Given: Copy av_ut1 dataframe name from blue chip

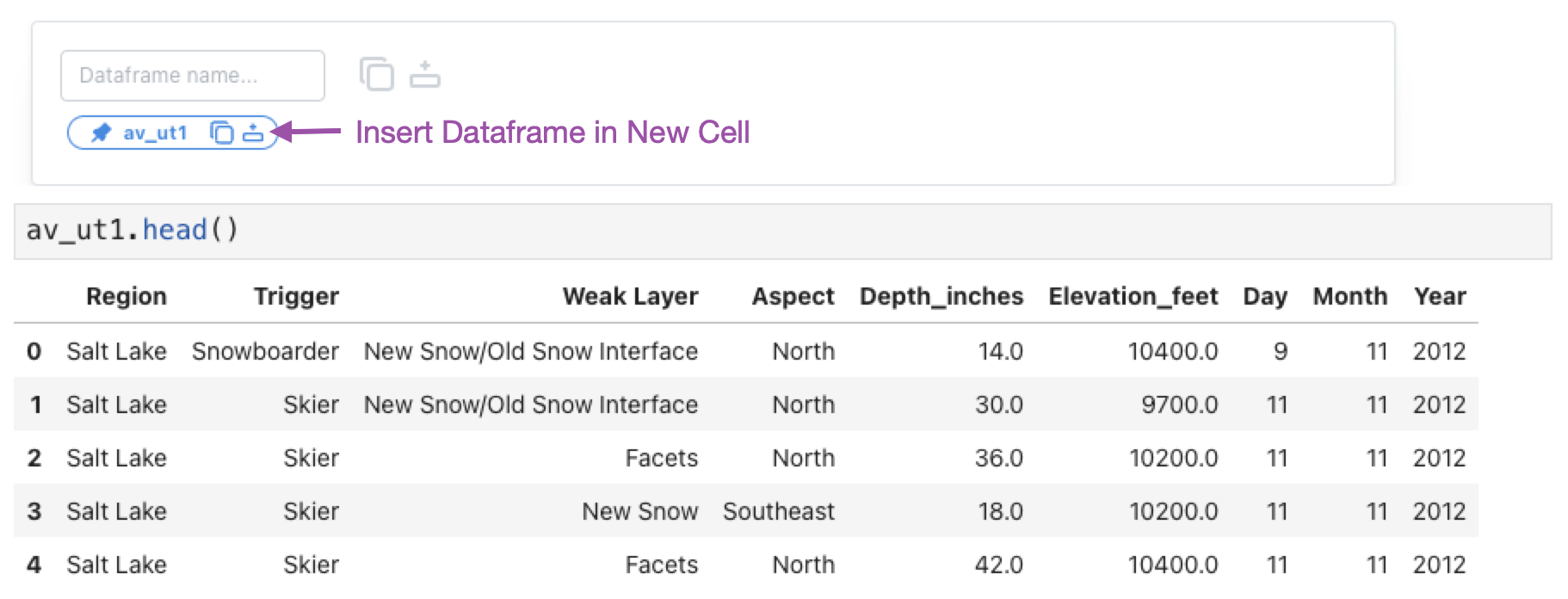Looking at the screenshot, I should (x=222, y=133).
